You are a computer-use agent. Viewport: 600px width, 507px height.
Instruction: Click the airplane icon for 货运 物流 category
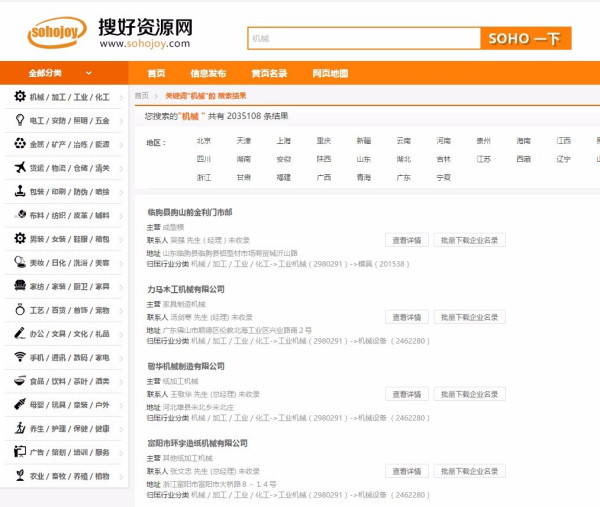tap(19, 168)
